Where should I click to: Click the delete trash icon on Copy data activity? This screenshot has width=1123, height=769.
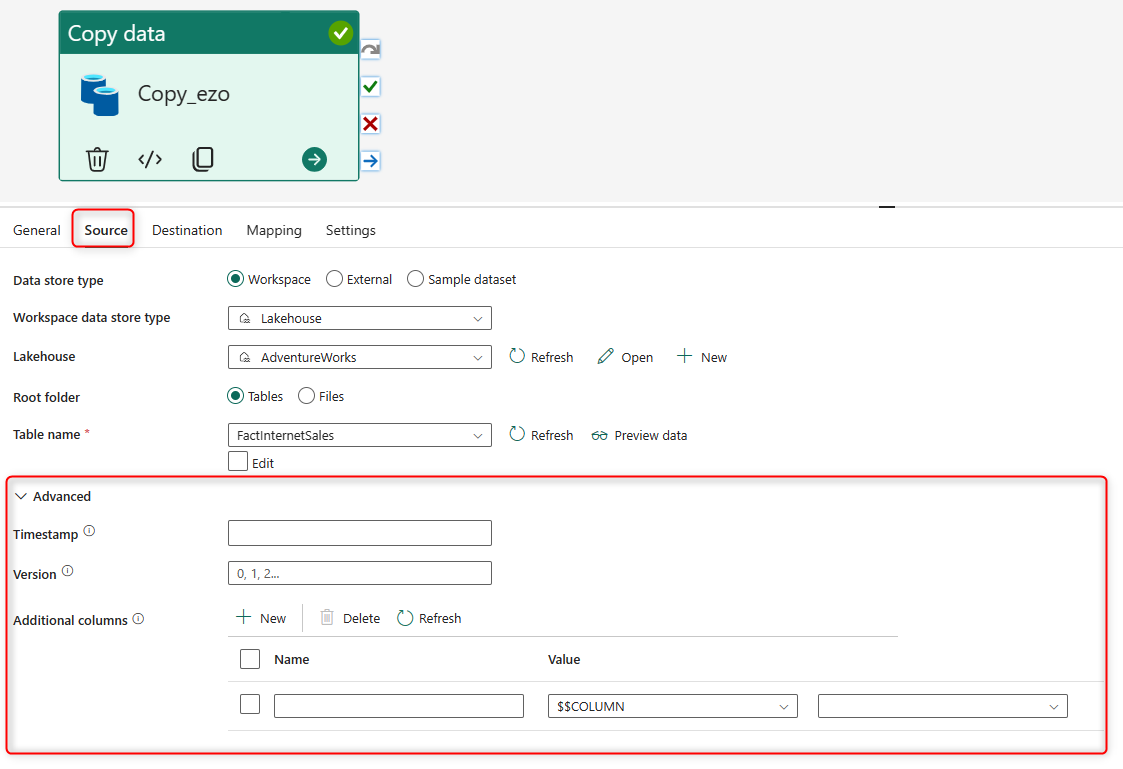click(x=97, y=159)
